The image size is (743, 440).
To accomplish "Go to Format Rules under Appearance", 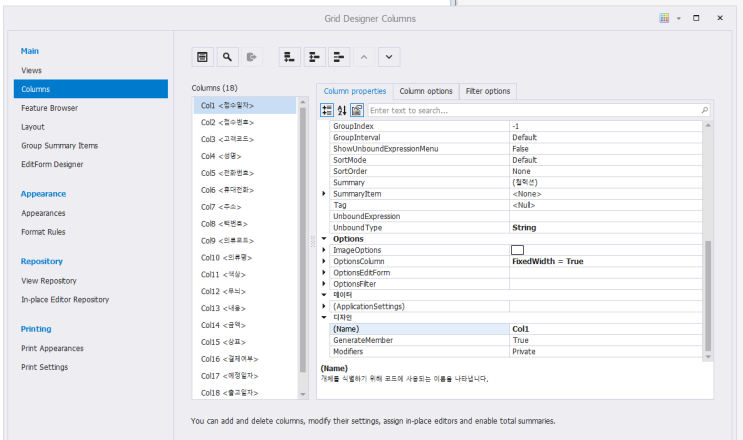I will (x=43, y=232).
